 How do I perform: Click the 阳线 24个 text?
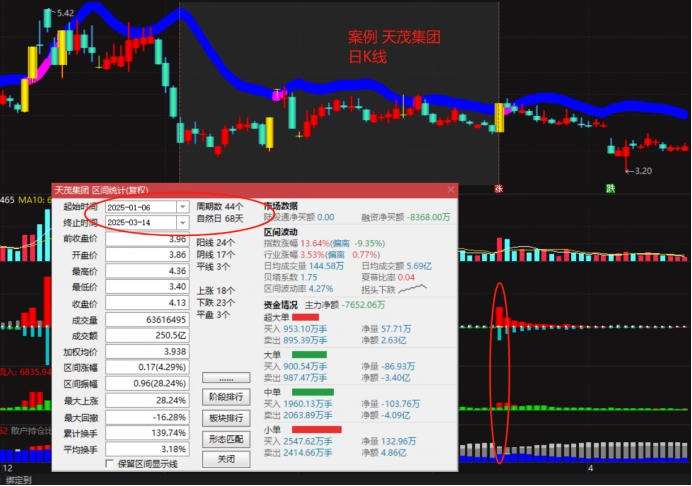pyautogui.click(x=216, y=243)
